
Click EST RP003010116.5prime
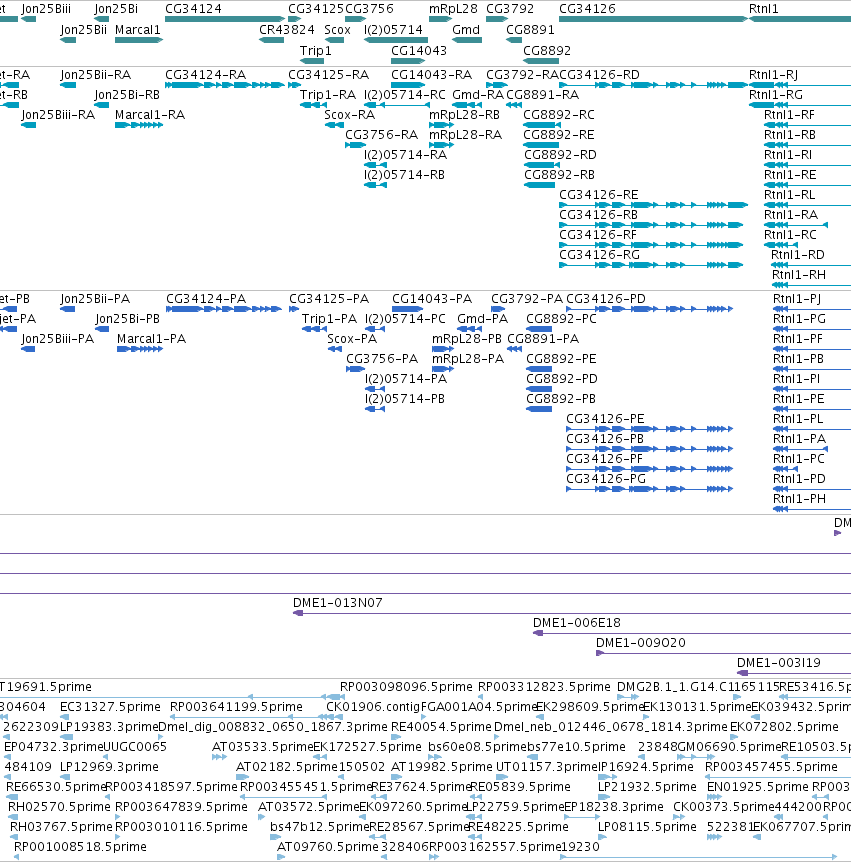(x=181, y=827)
